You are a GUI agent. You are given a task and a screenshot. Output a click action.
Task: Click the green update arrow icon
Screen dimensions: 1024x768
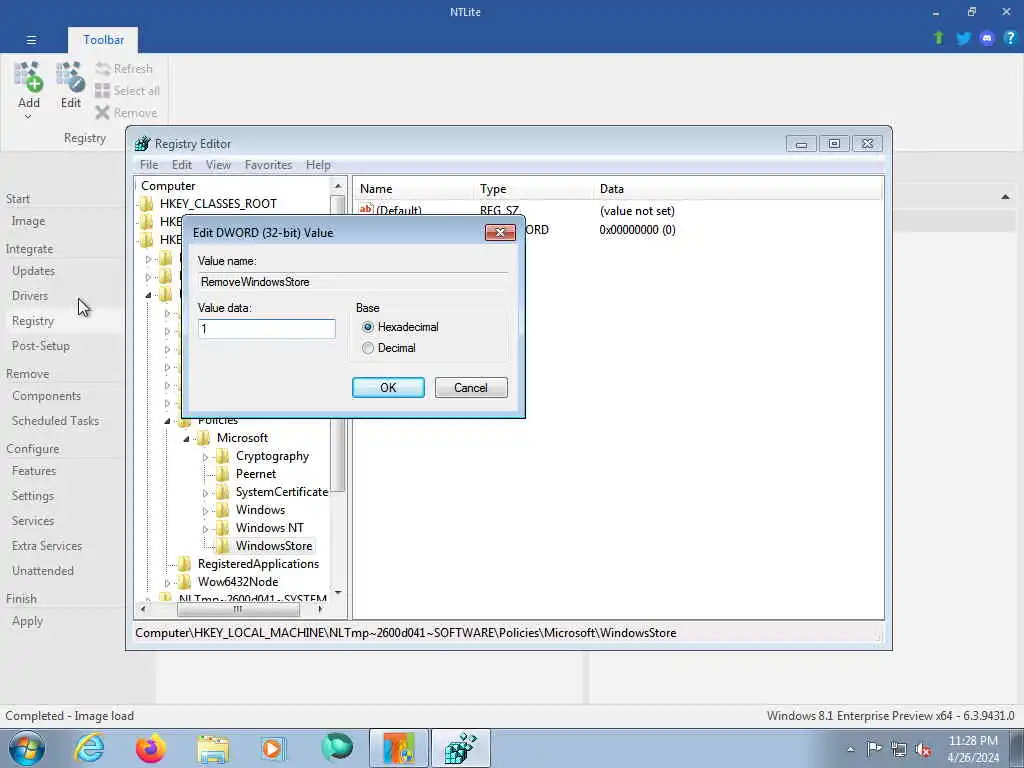point(939,38)
